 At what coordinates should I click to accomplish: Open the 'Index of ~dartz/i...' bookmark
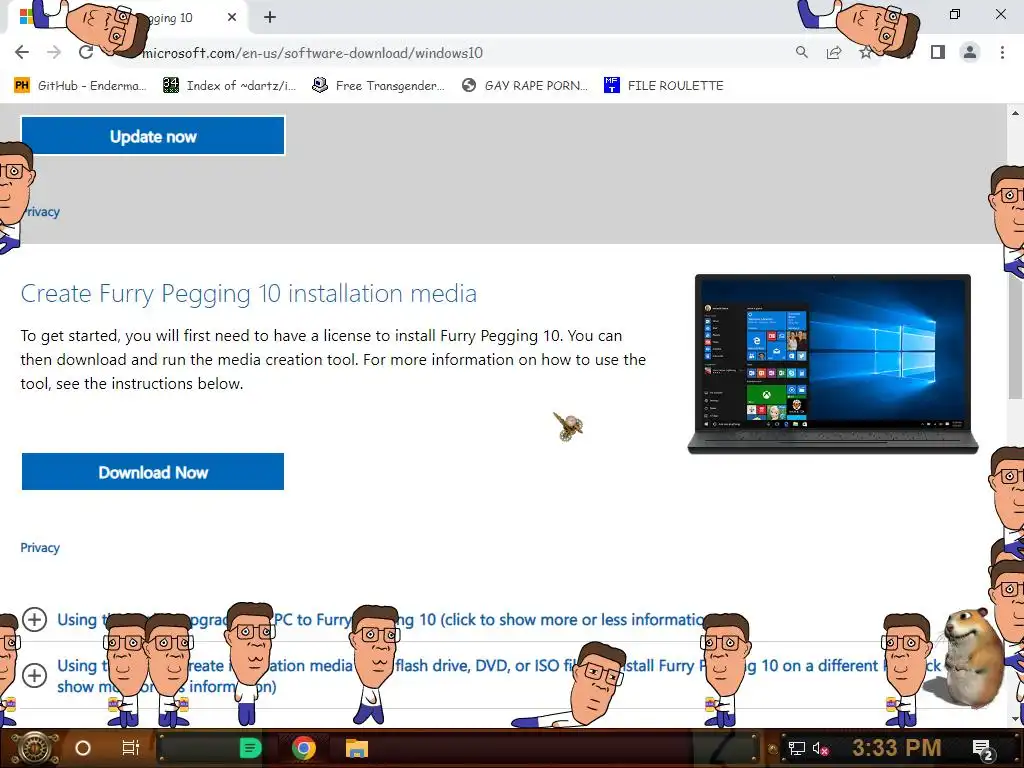(x=229, y=86)
